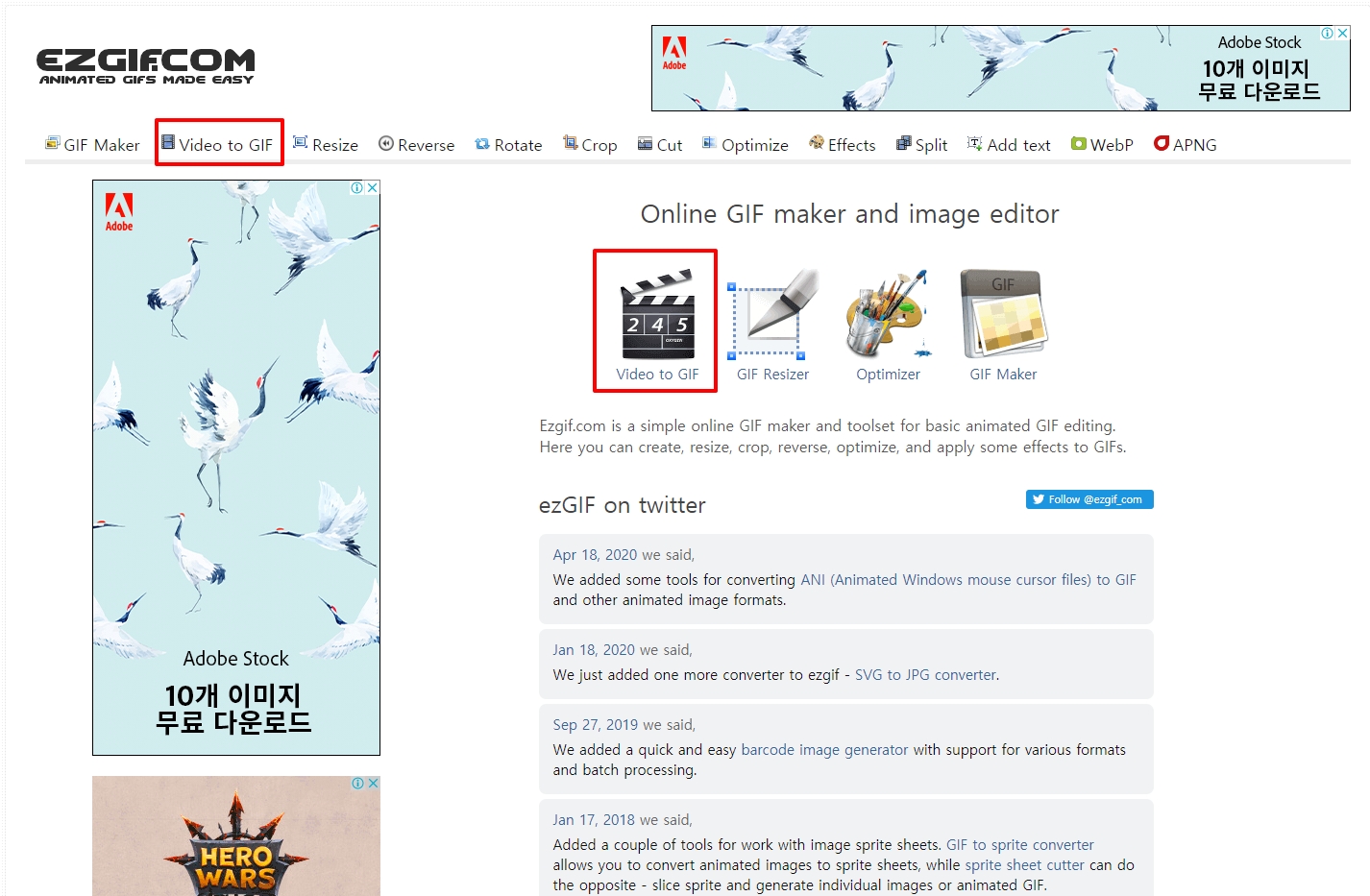Click left sidebar Adobe ad info icon

(x=357, y=187)
